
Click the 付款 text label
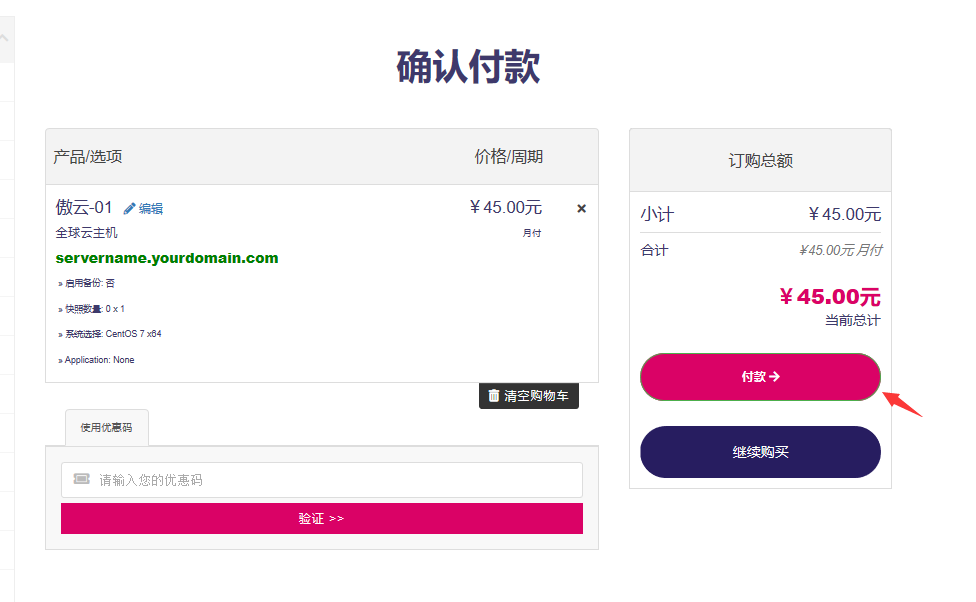click(753, 377)
